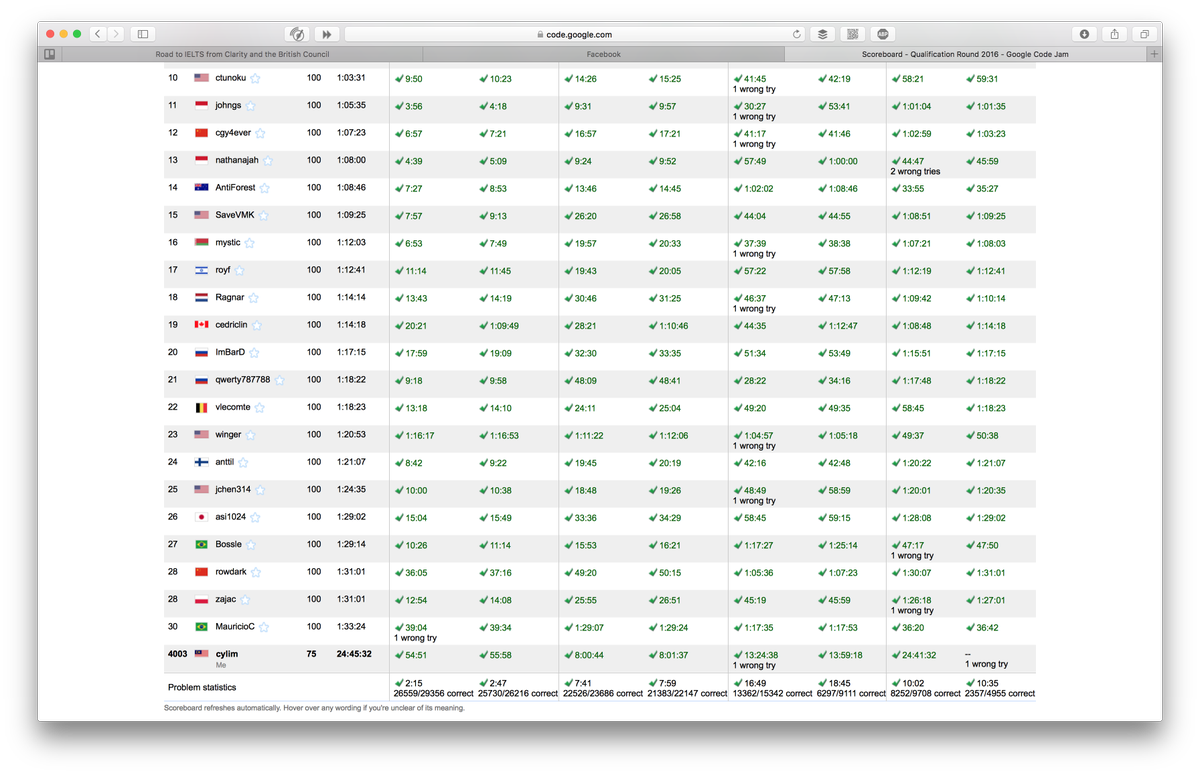Open the ABP Adblock Plus icon
The image size is (1200, 775).
(882, 34)
